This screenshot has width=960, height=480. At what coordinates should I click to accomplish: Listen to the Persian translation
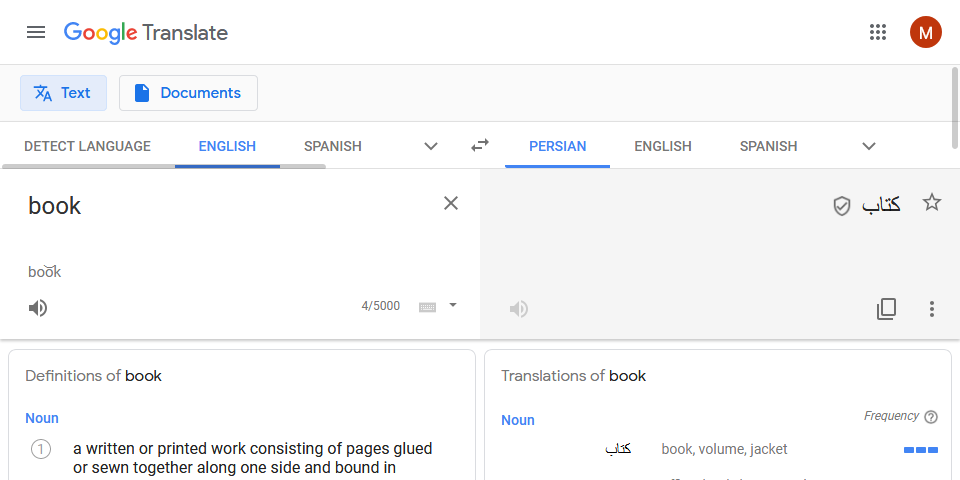pos(519,309)
